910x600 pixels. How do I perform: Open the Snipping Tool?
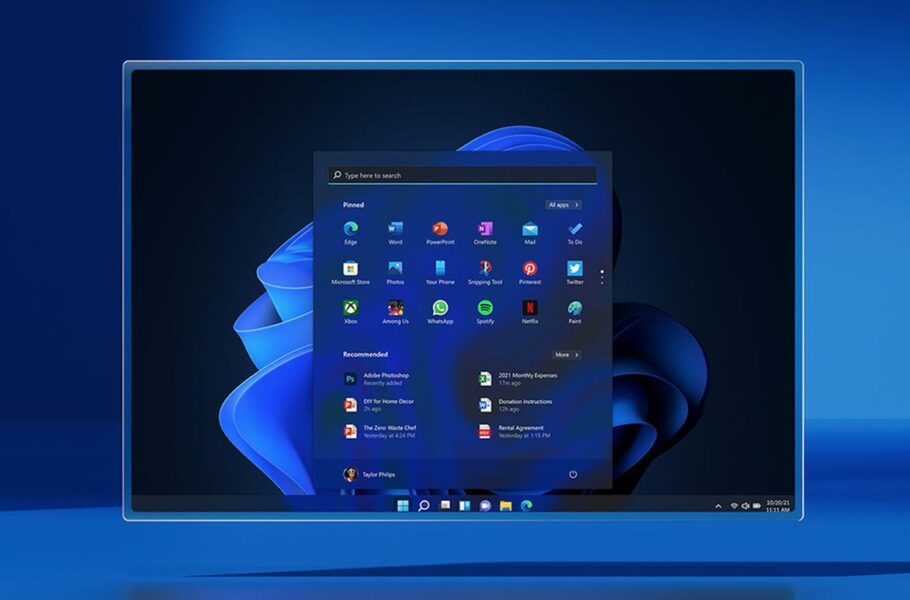485,273
